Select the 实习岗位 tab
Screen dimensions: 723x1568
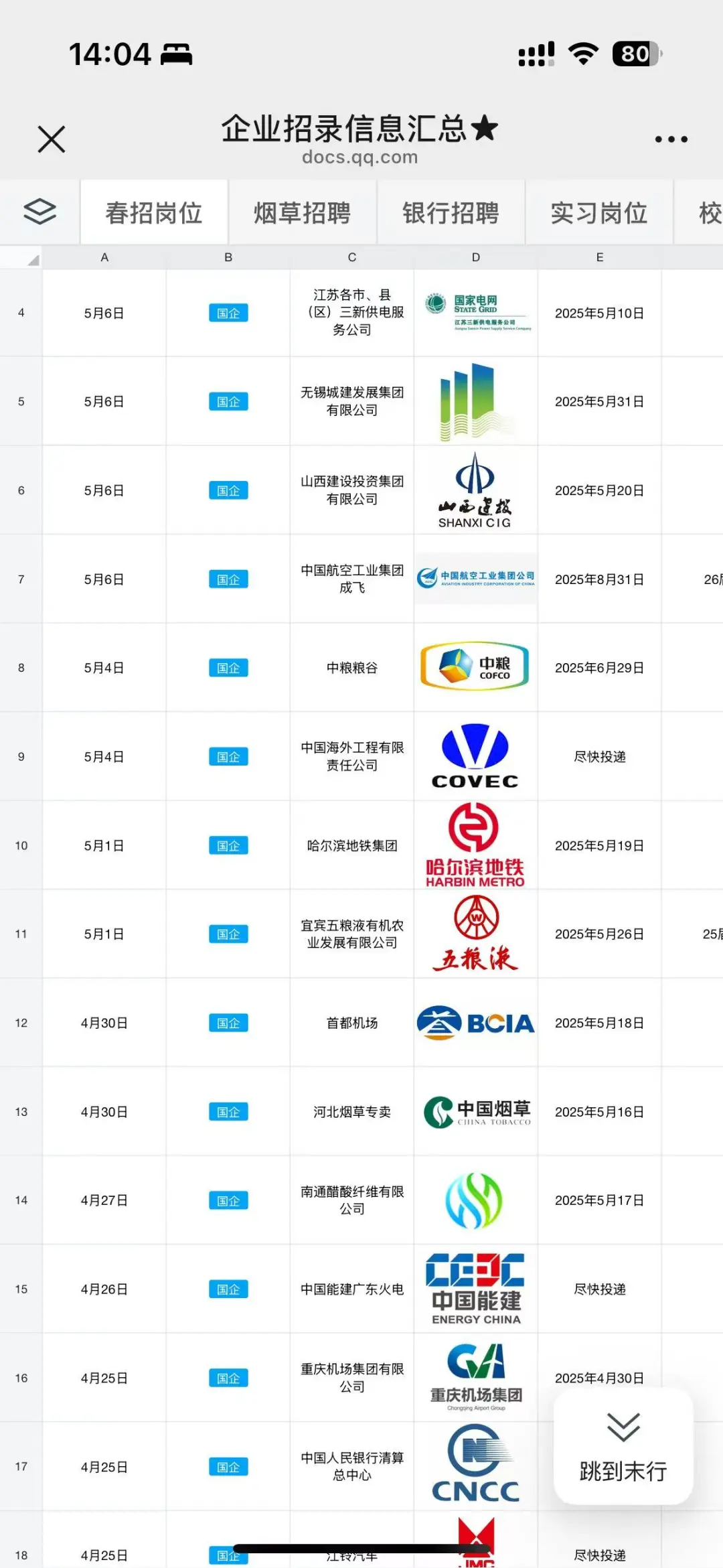[599, 212]
